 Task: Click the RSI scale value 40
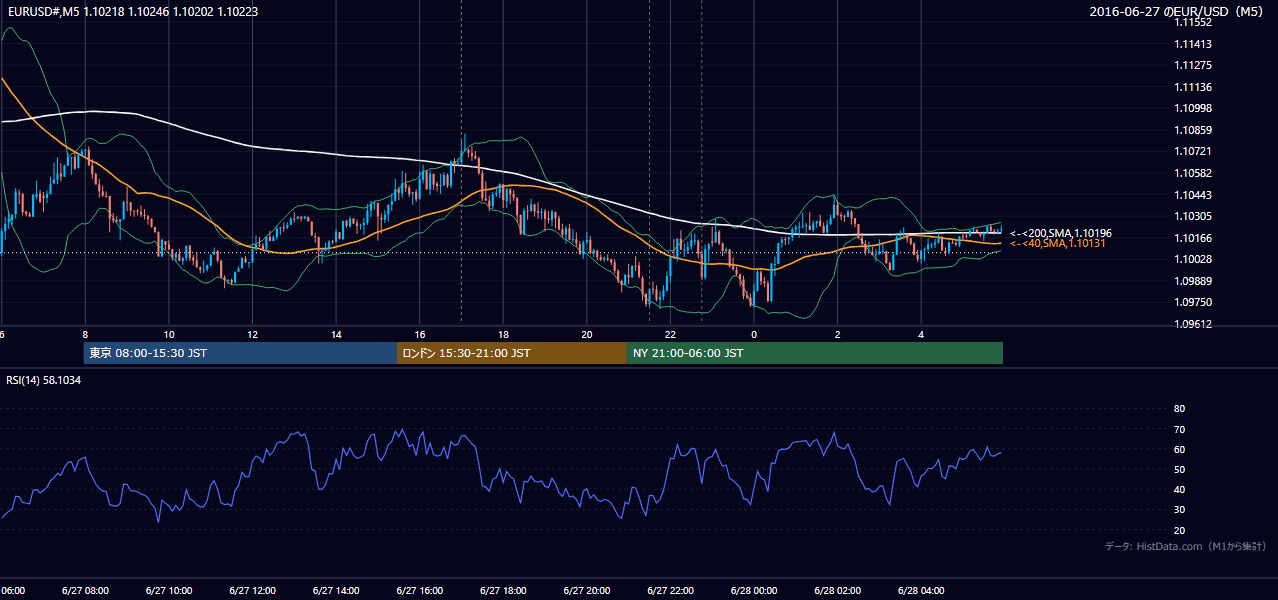pyautogui.click(x=1179, y=490)
